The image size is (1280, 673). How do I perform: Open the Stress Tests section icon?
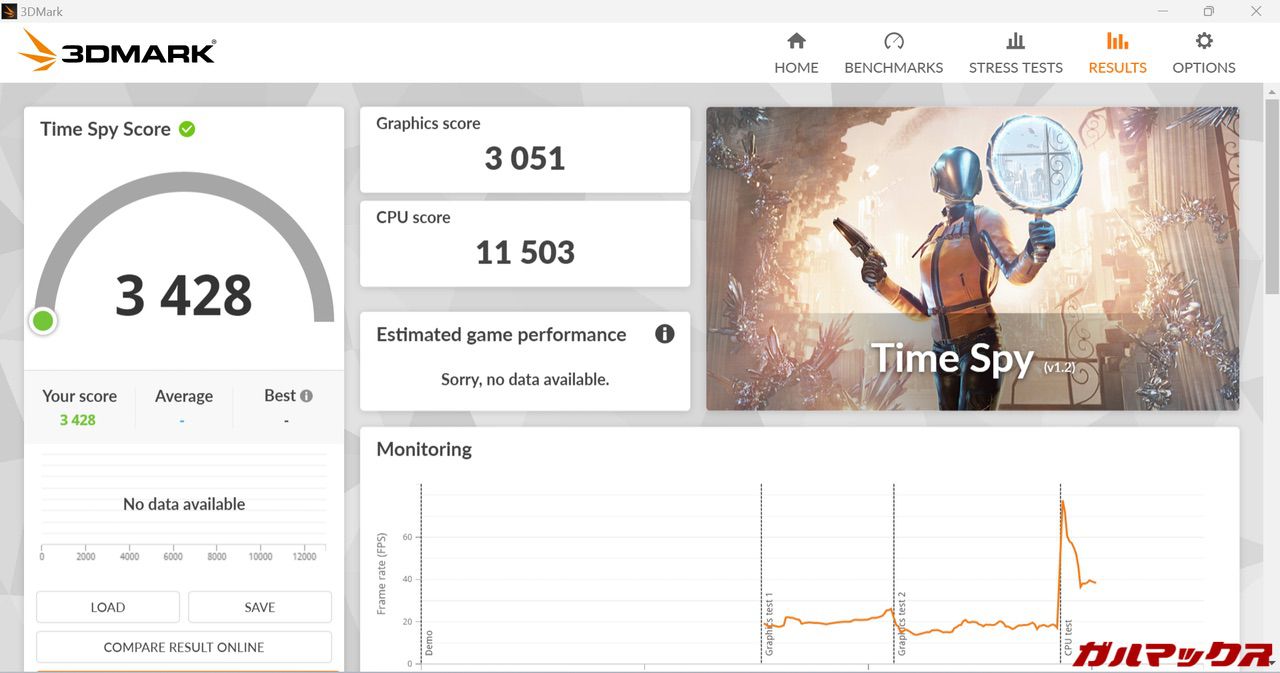1015,41
